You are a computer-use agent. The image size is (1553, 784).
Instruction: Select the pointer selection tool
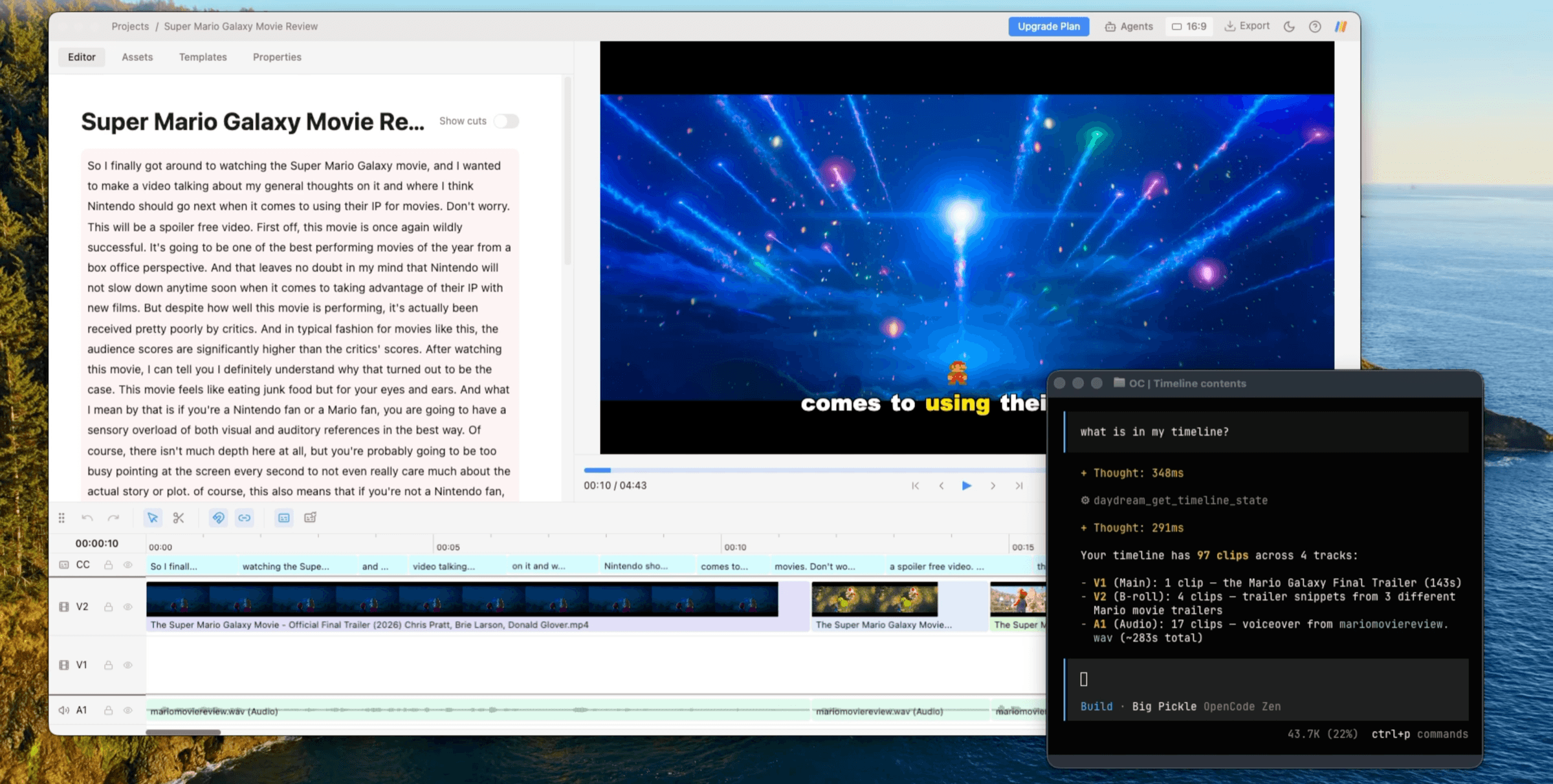click(153, 517)
